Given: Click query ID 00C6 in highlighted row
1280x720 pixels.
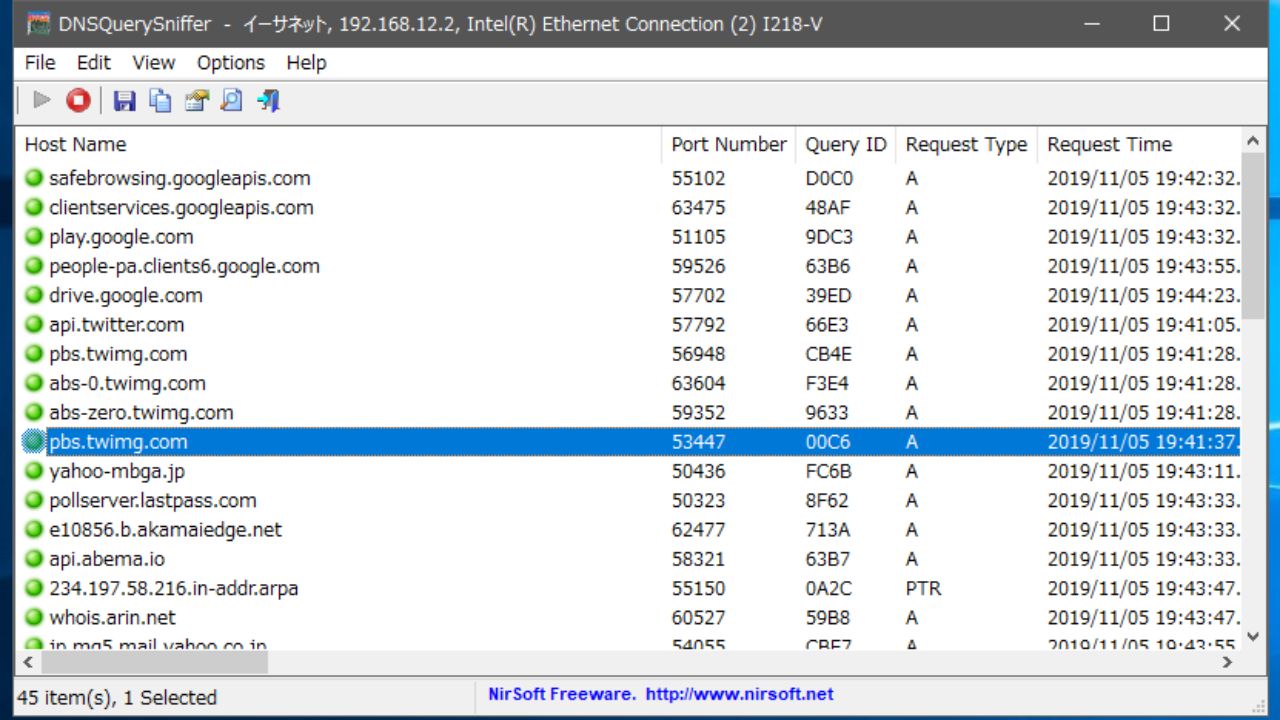Looking at the screenshot, I should tap(828, 442).
